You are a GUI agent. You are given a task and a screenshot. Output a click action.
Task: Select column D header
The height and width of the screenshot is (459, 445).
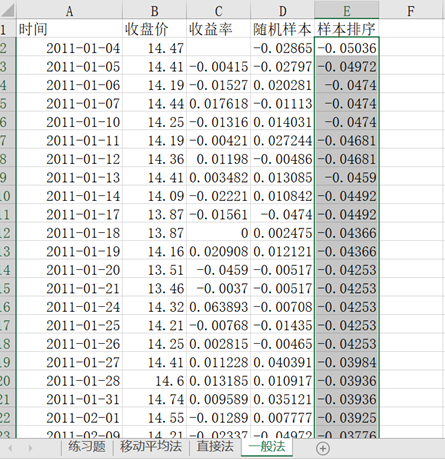282,10
